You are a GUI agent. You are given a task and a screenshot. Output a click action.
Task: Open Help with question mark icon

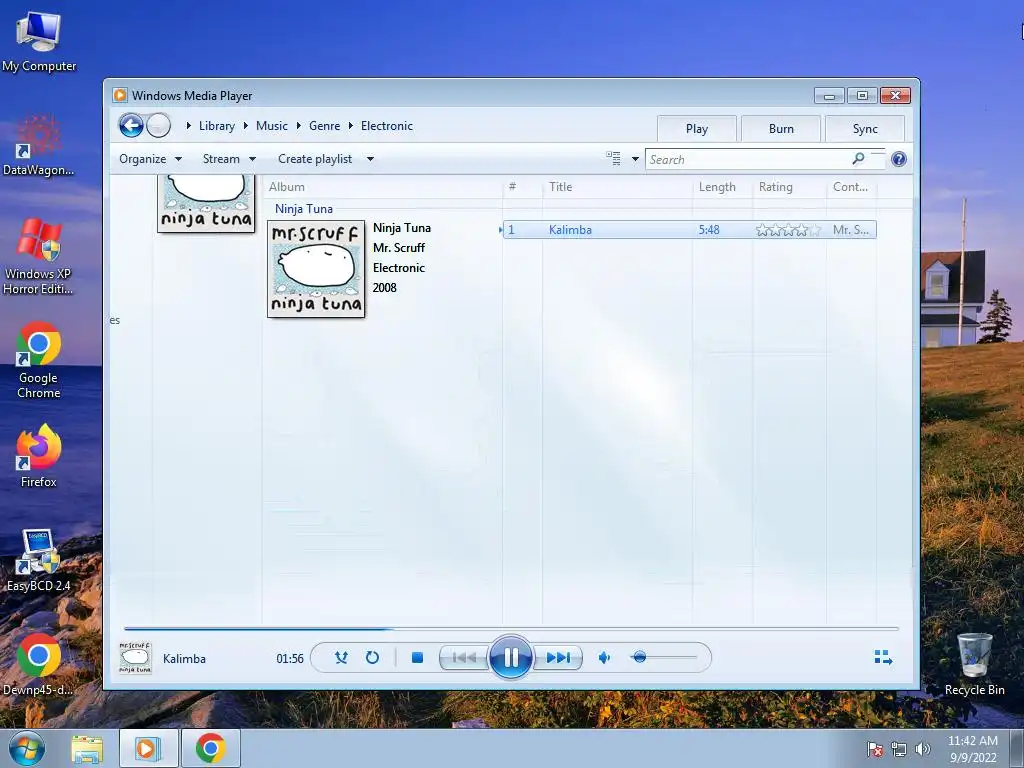click(x=899, y=159)
